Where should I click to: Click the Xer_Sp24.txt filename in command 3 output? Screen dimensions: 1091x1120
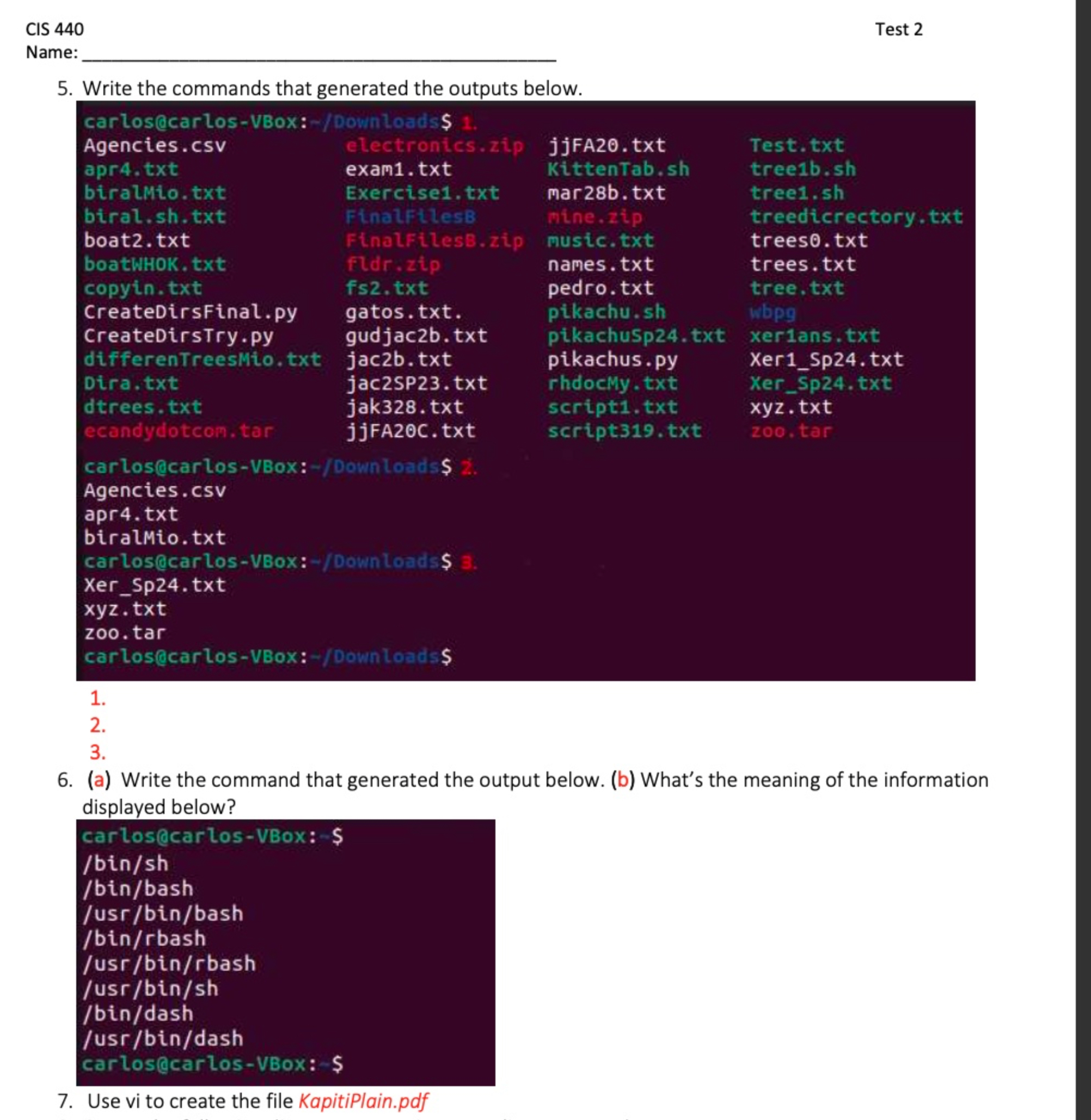pos(154,585)
